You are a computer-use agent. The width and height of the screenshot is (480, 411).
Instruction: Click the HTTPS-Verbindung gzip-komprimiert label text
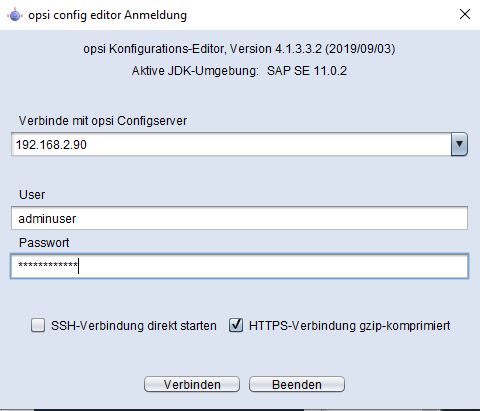pos(350,326)
